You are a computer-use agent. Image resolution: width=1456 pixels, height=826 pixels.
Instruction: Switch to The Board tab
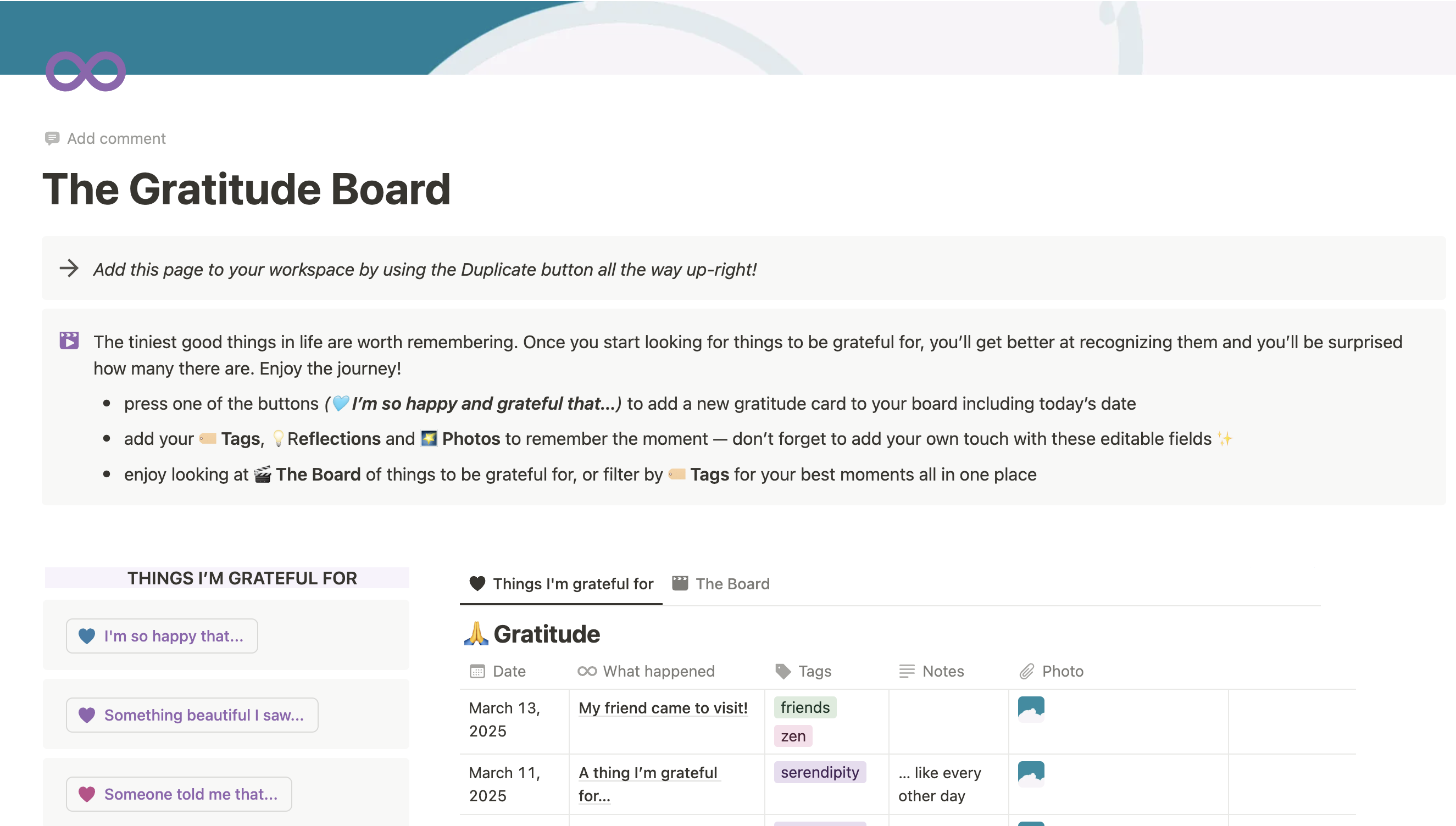(721, 584)
